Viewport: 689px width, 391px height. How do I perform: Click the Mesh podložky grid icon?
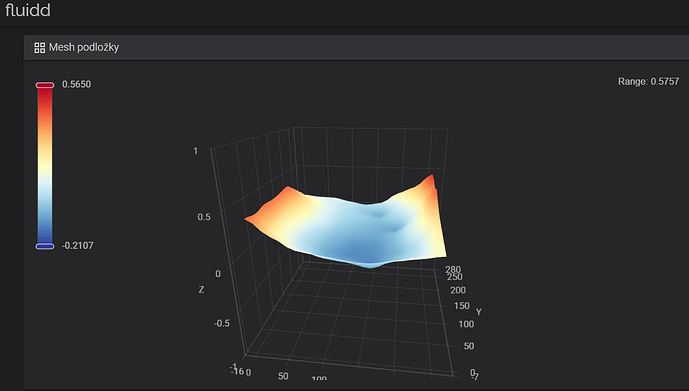pyautogui.click(x=40, y=48)
